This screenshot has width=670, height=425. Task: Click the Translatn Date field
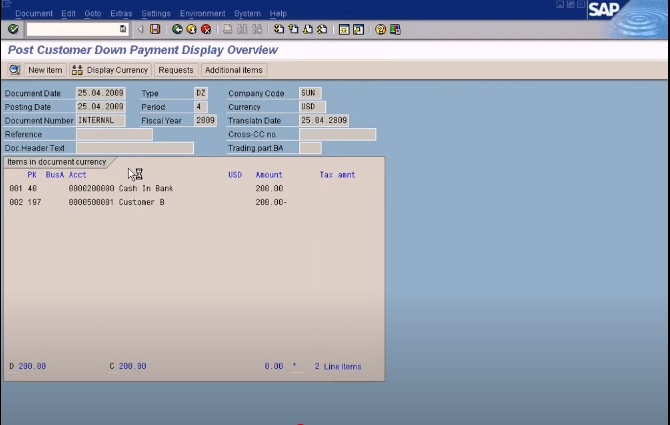[324, 120]
